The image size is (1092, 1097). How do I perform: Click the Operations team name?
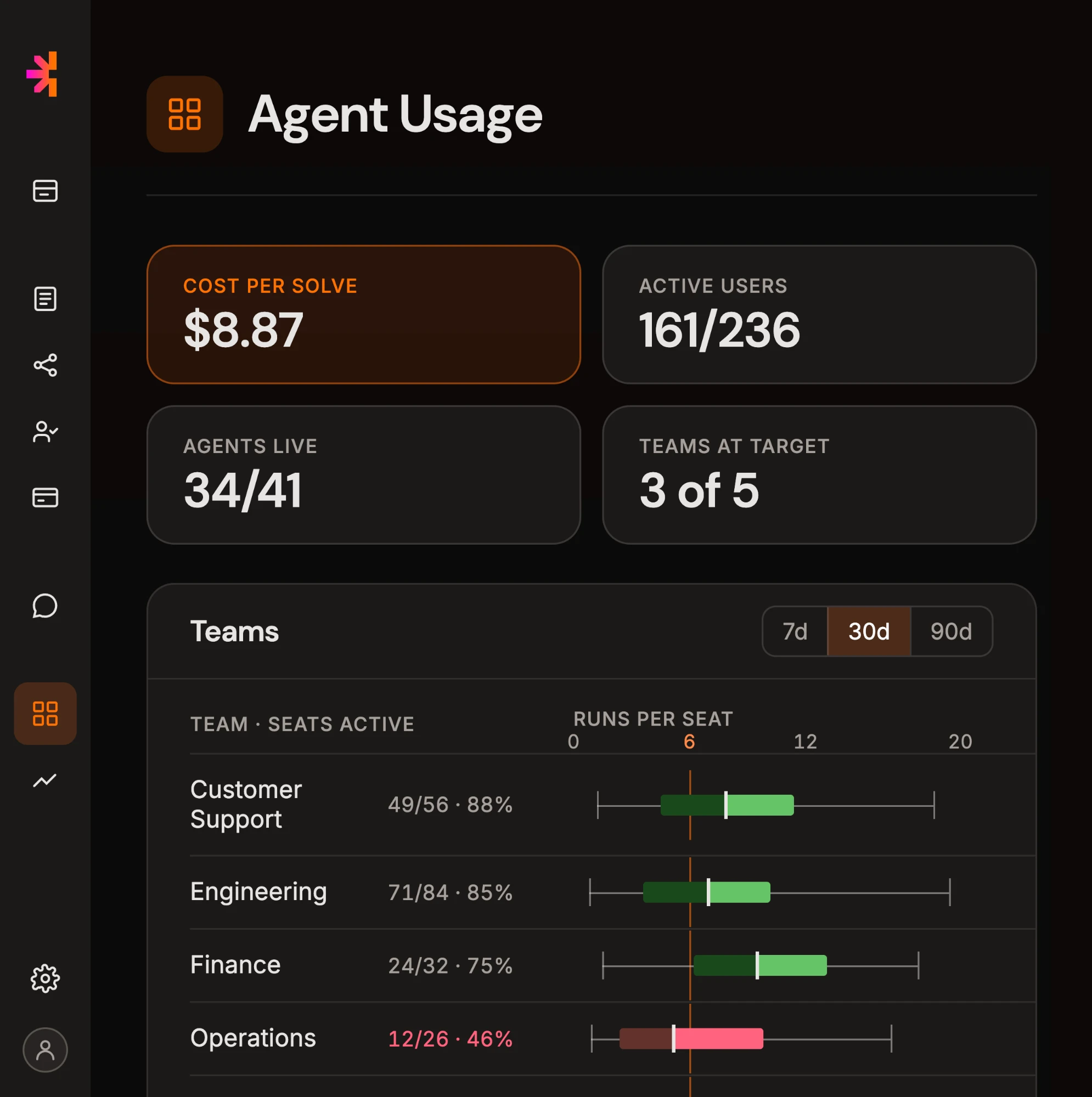coord(253,1038)
